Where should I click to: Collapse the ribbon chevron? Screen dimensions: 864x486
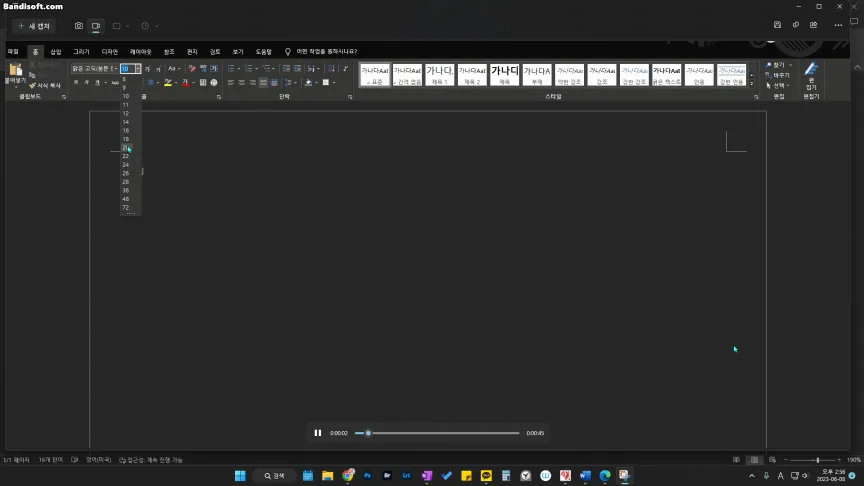pos(857,67)
